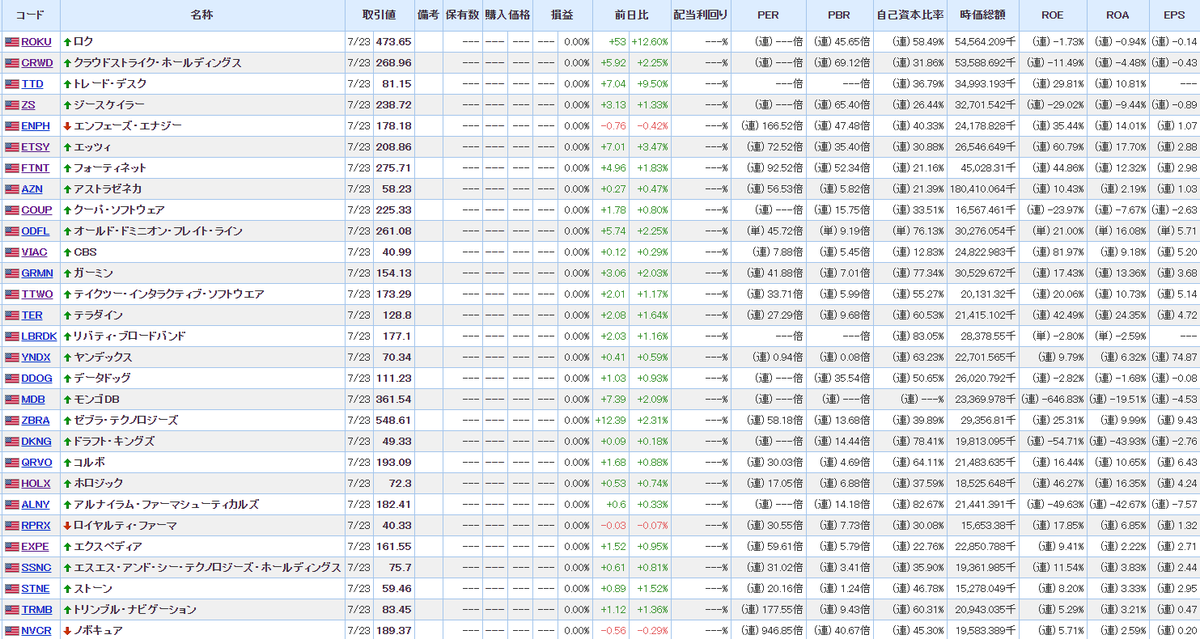Click the PER column header
1200x639 pixels.
point(767,16)
